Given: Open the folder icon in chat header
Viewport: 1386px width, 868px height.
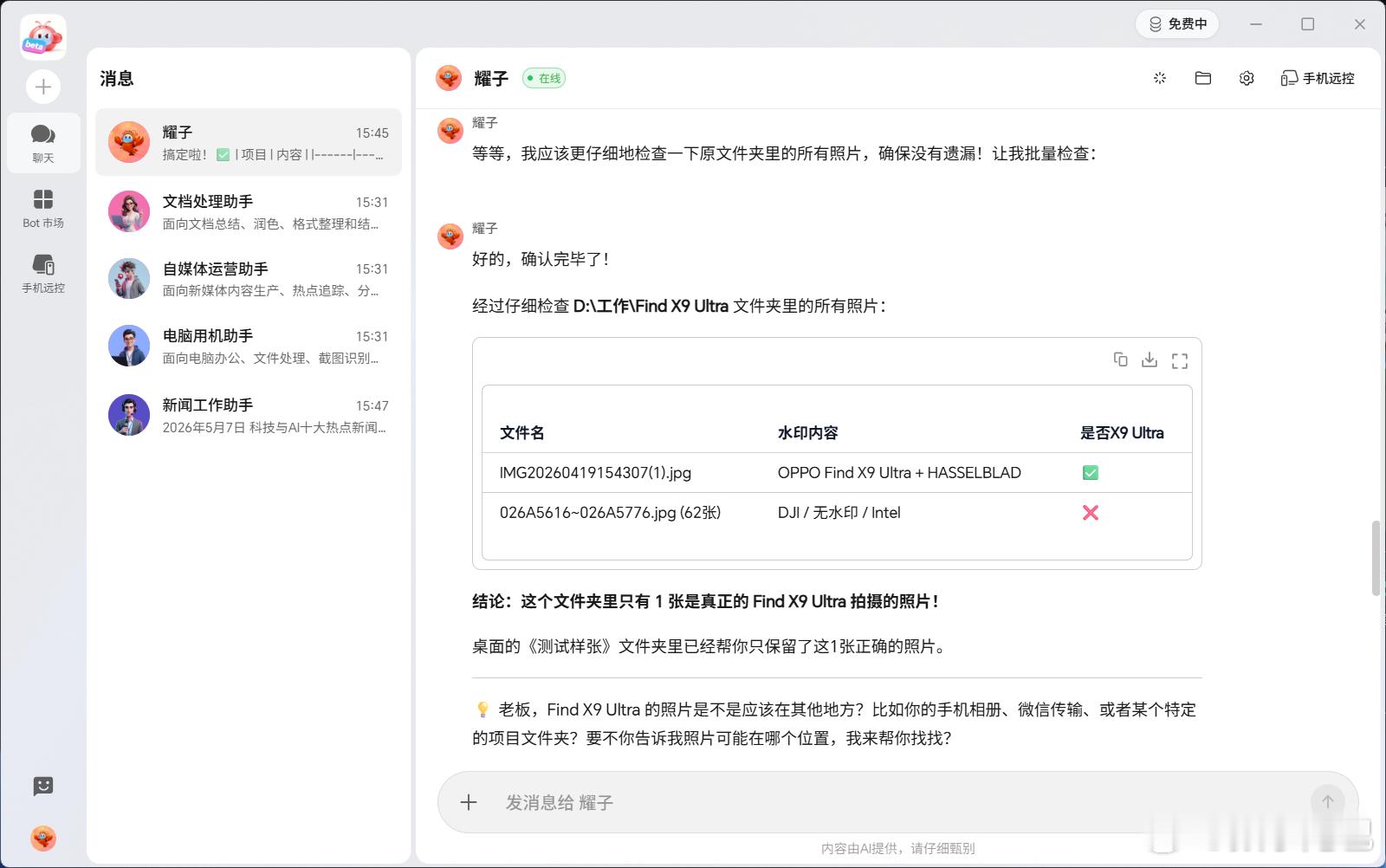Looking at the screenshot, I should coord(1203,78).
